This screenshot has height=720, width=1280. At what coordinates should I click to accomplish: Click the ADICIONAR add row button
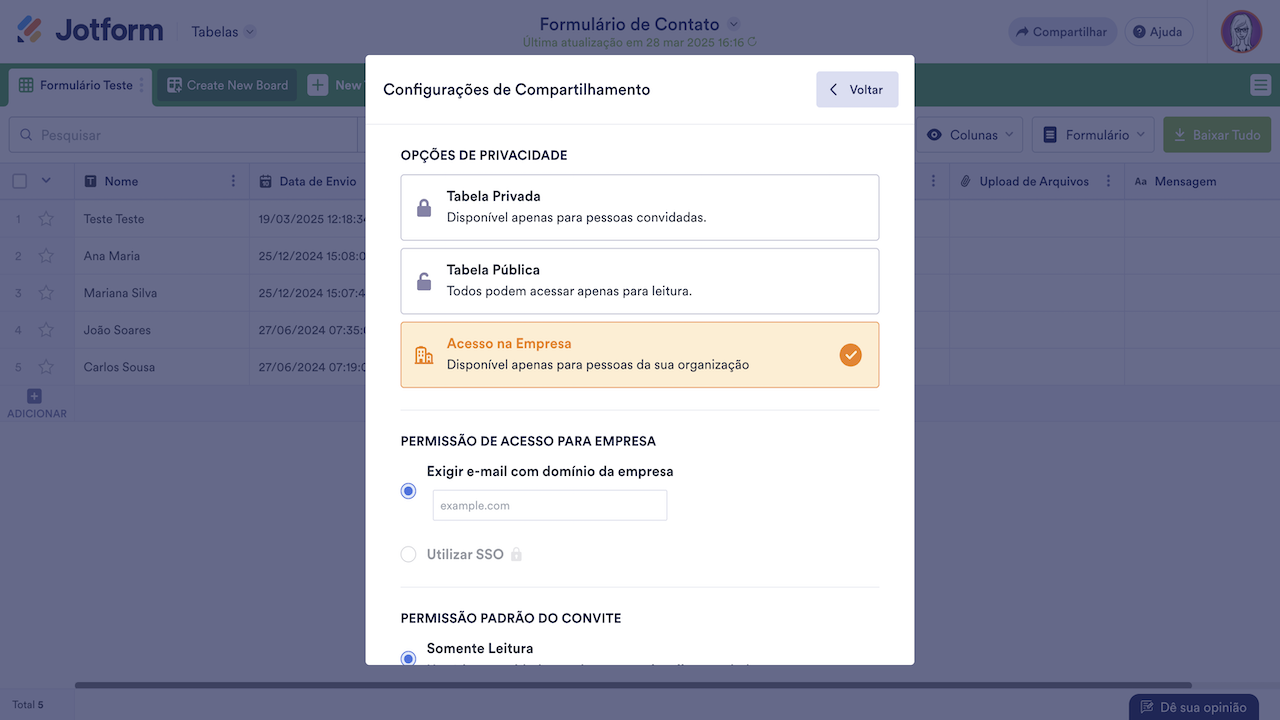point(36,404)
